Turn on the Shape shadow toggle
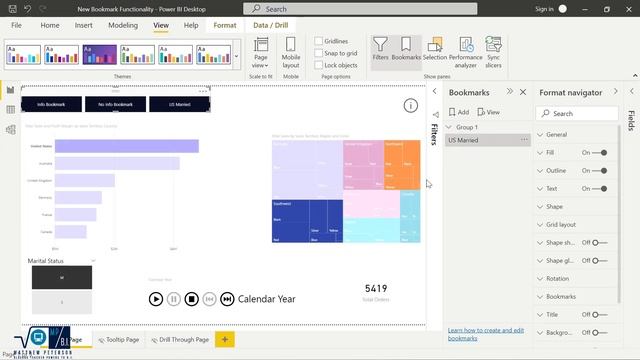 [x=600, y=242]
